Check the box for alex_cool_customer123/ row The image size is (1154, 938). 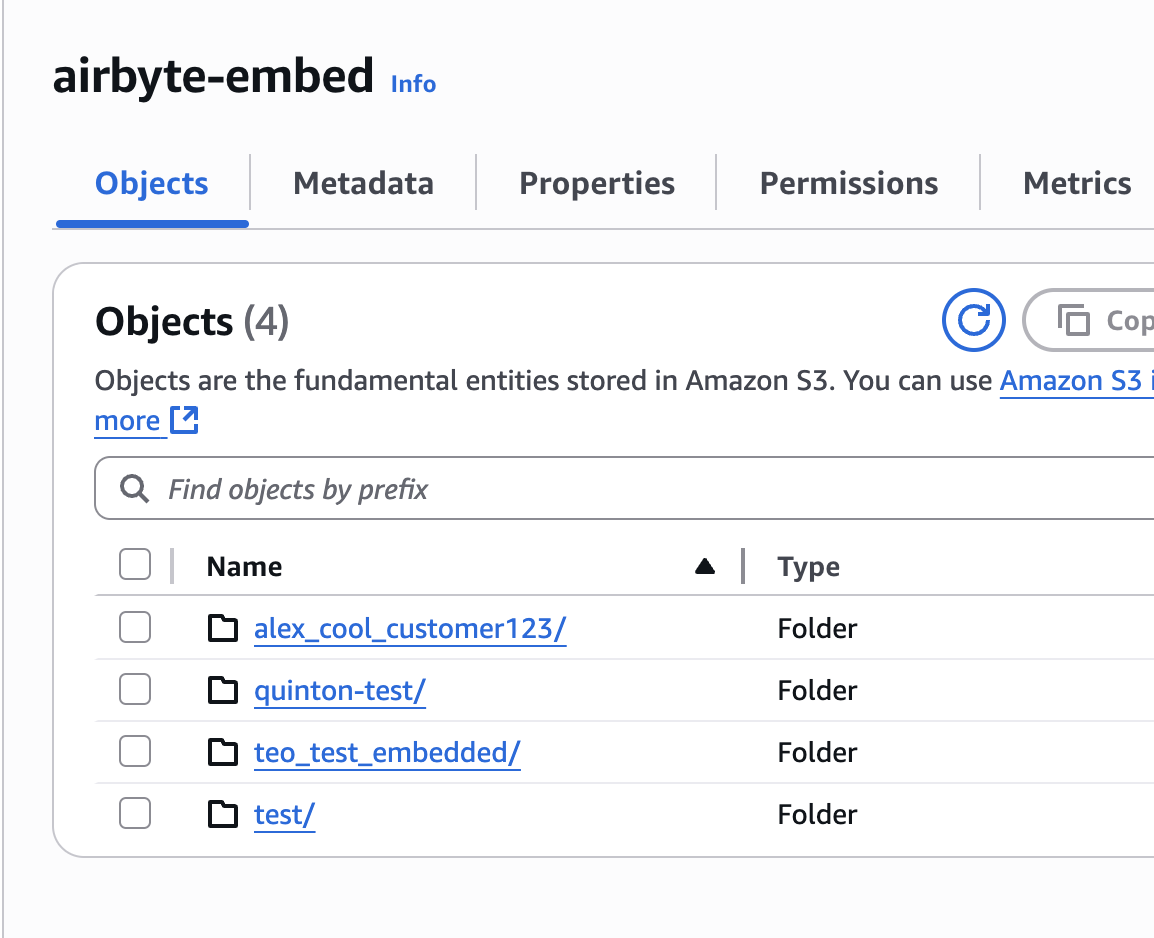135,628
